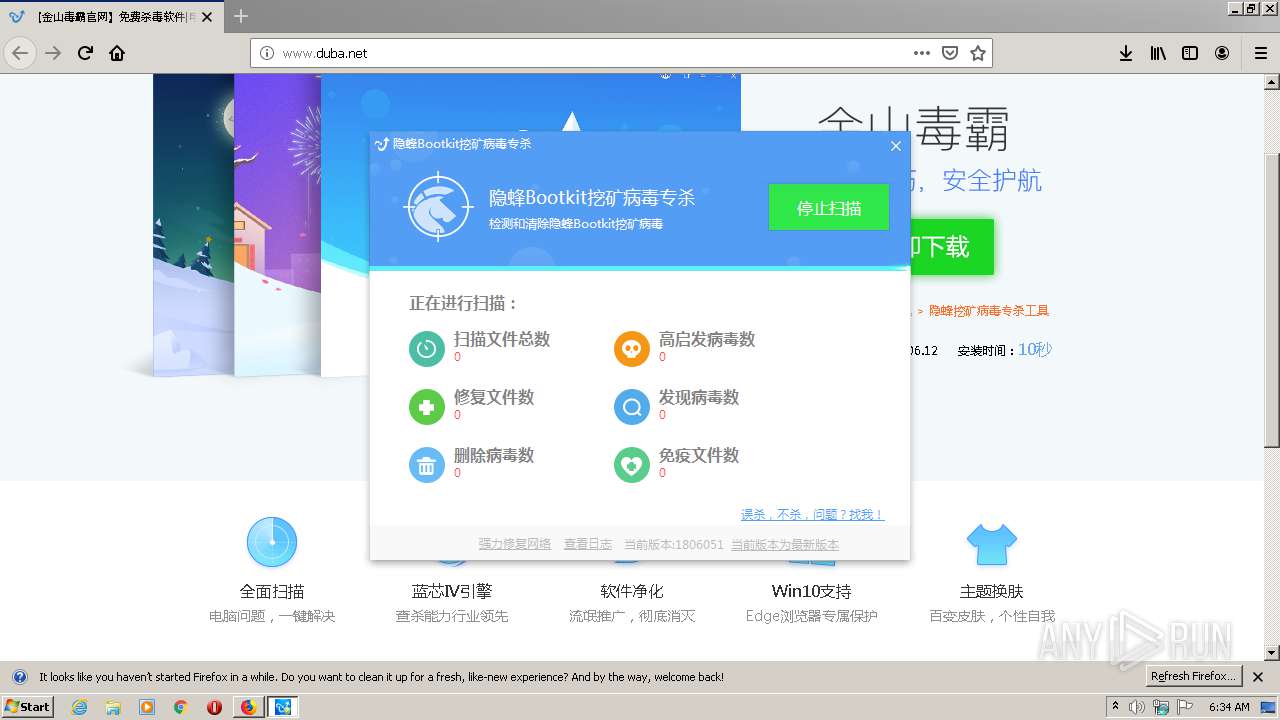
Task: Click the 6:34 AM system clock
Action: click(x=1229, y=707)
